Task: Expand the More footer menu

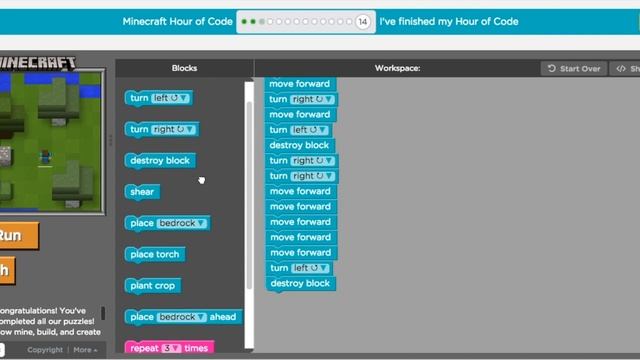Action: pyautogui.click(x=85, y=350)
